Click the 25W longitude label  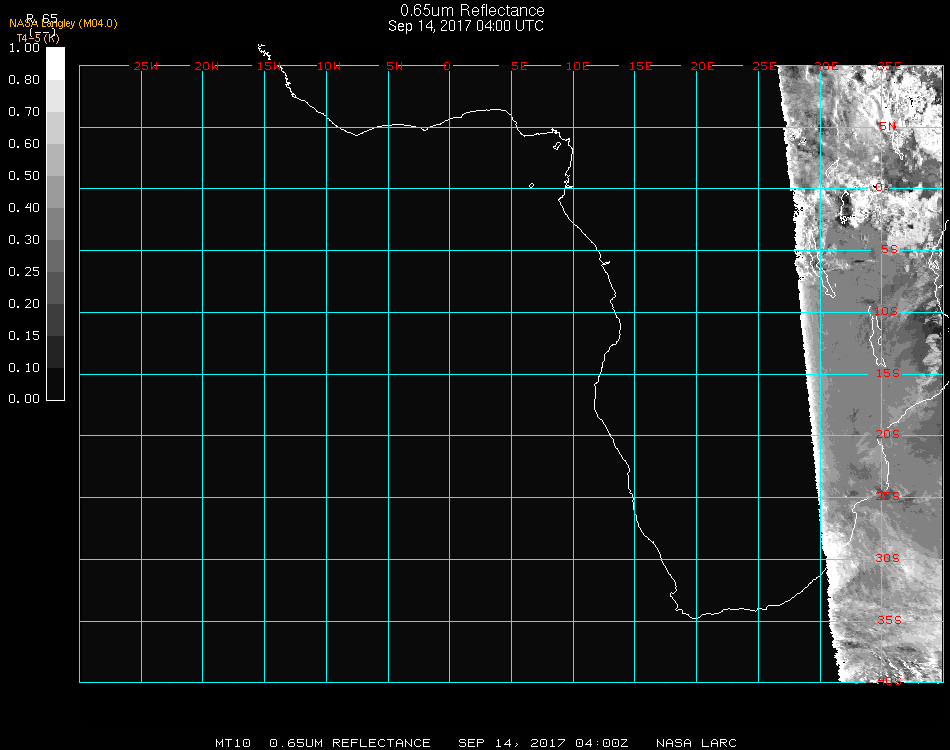tap(146, 66)
